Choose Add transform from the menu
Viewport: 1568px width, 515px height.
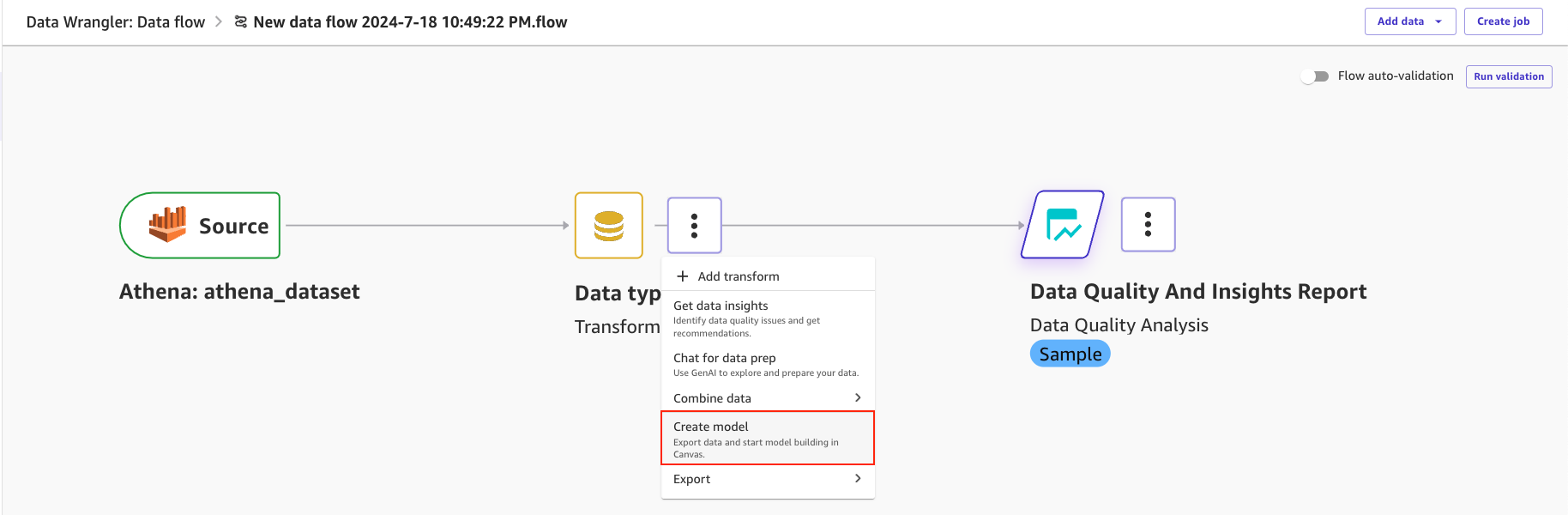(768, 276)
